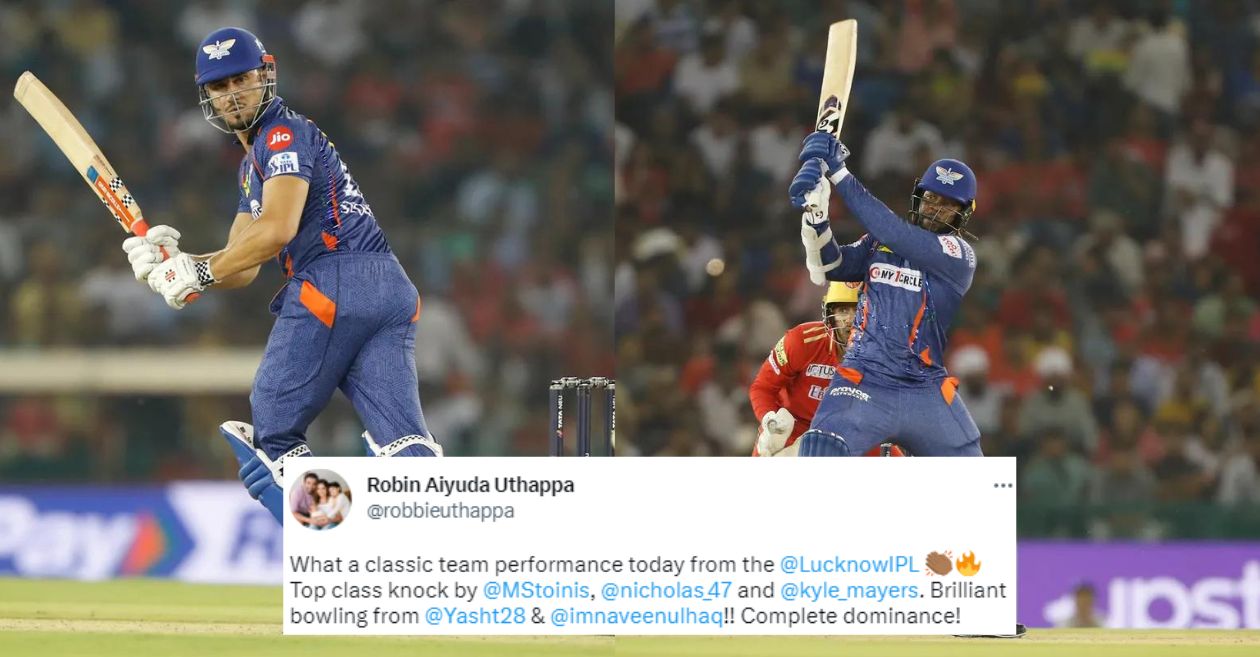Open the @LucknowIPL mention
The image size is (1260, 657).
[849, 564]
